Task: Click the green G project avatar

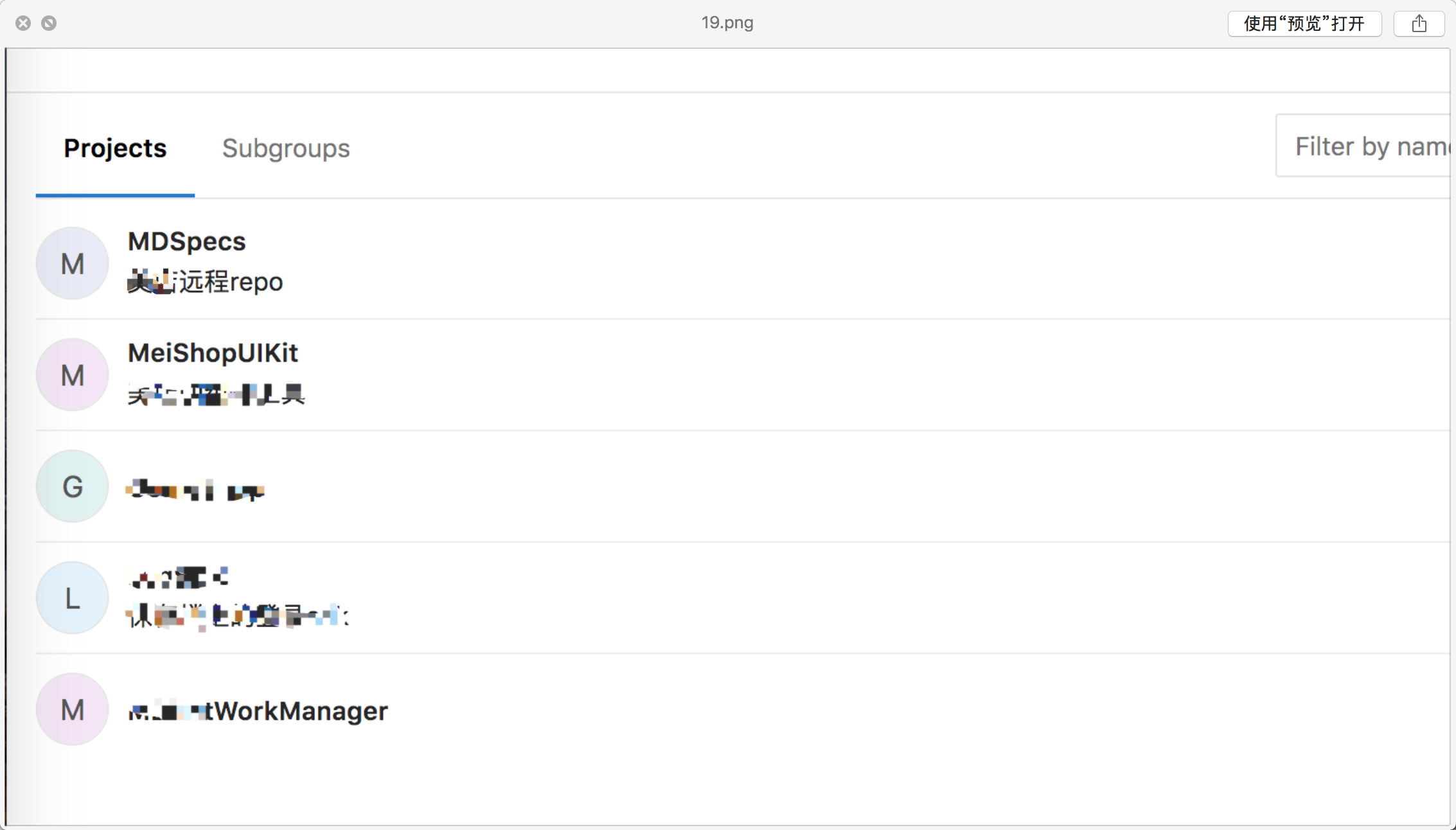Action: (72, 486)
